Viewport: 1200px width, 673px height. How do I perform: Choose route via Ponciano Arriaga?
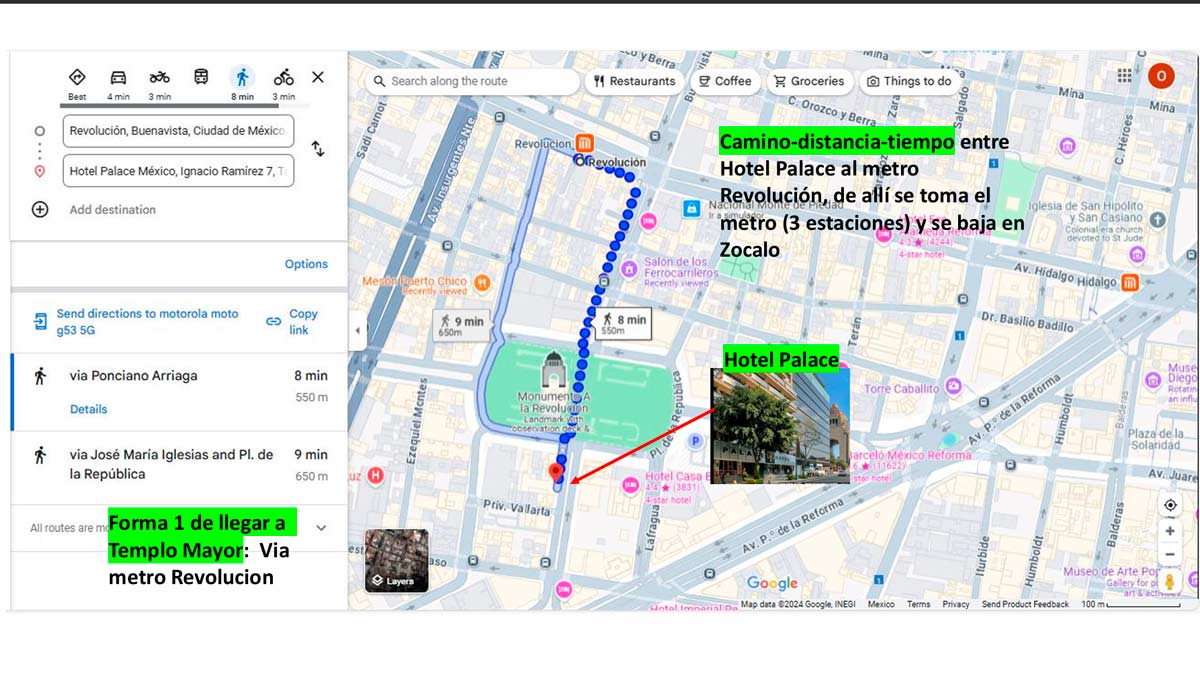coord(178,391)
